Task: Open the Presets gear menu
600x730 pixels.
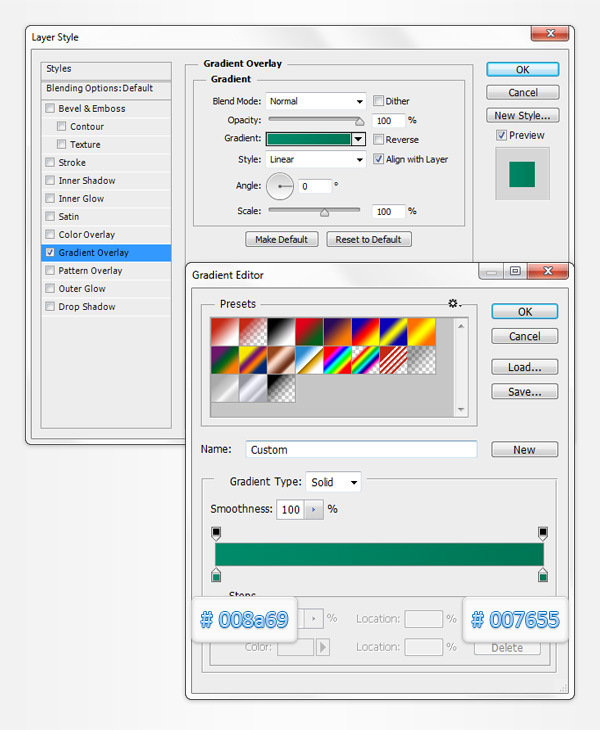Action: pos(455,303)
